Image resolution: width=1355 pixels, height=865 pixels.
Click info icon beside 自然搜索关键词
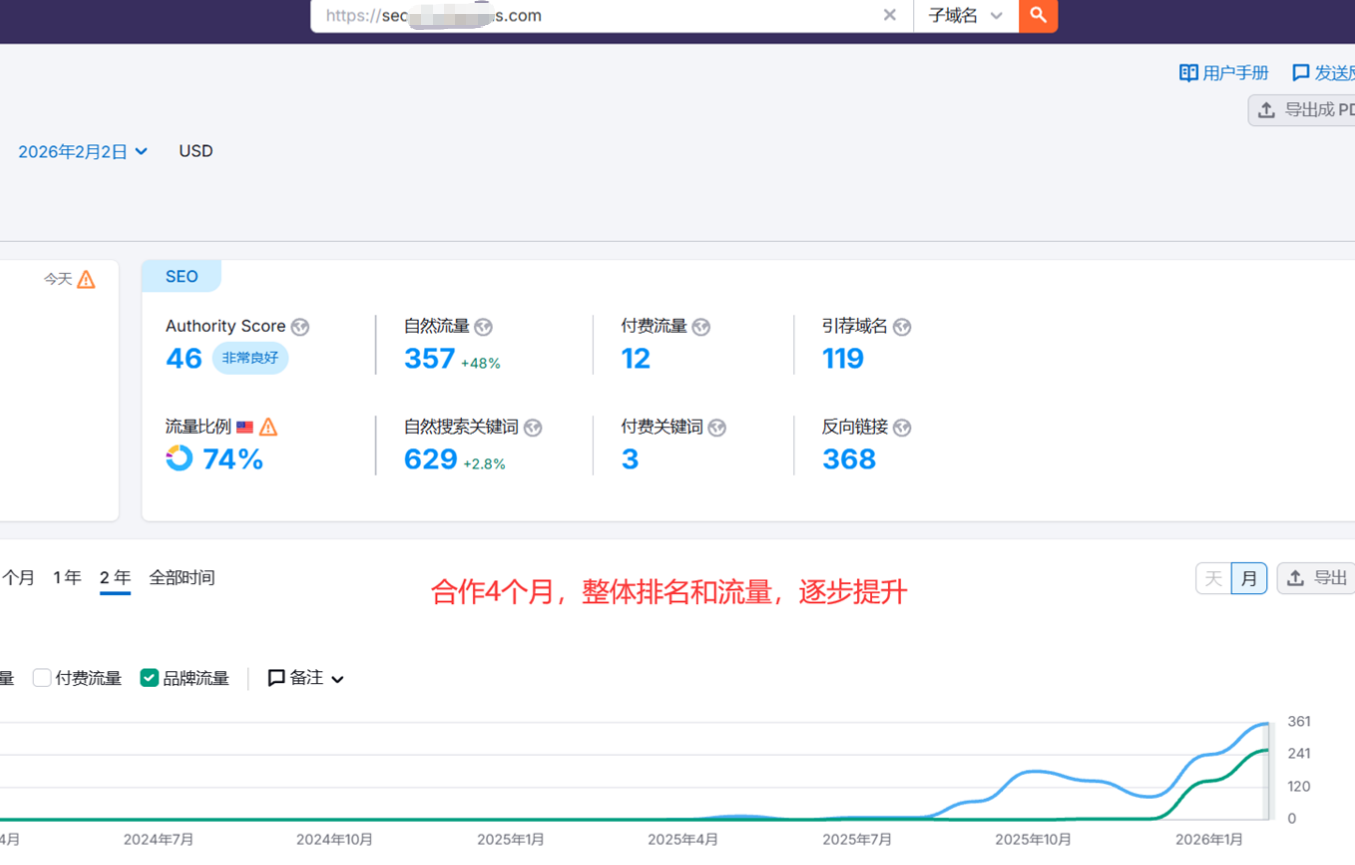coord(533,428)
